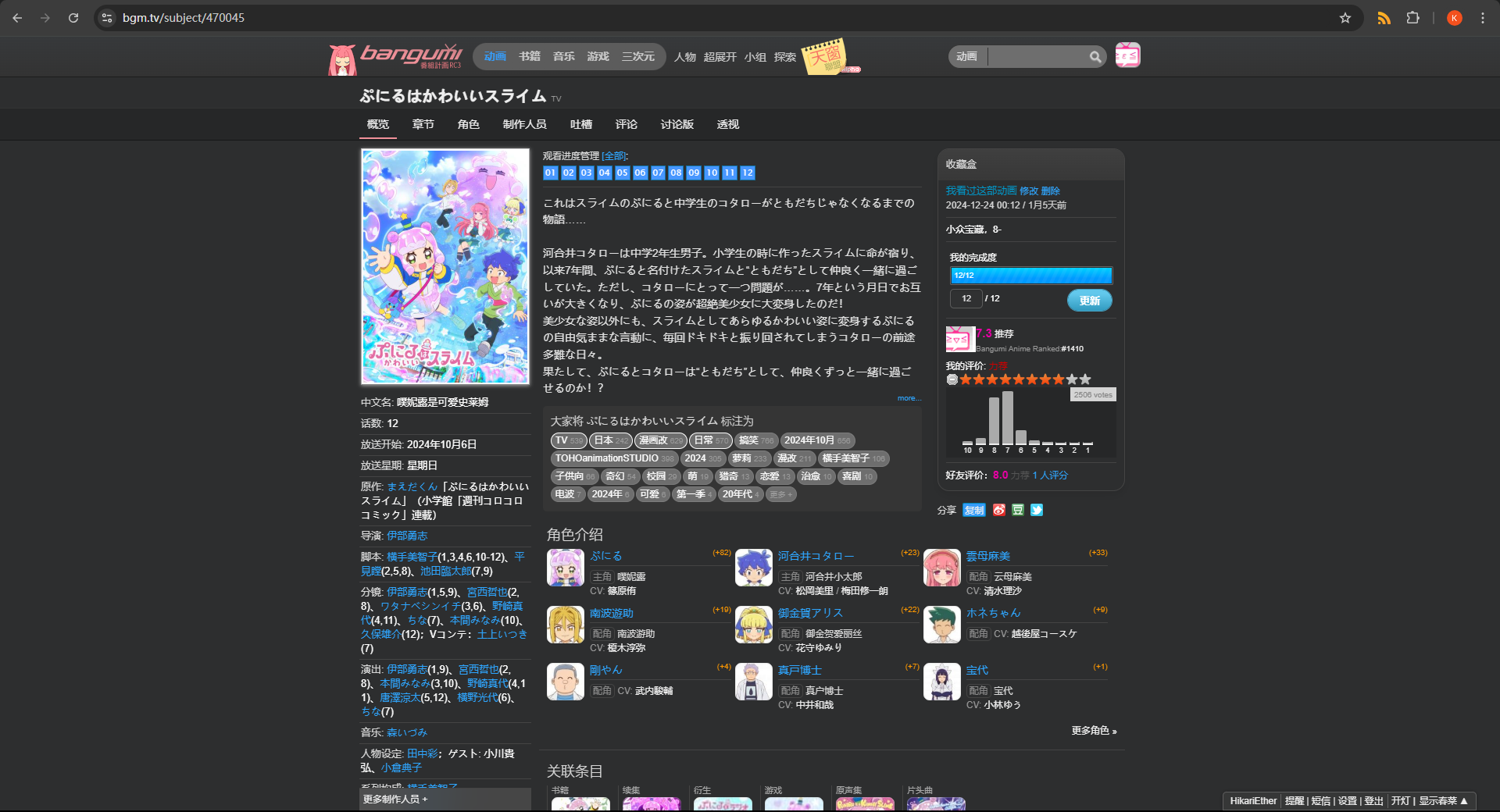Open the 动画 search category dropdown
The width and height of the screenshot is (1500, 812).
[x=967, y=56]
